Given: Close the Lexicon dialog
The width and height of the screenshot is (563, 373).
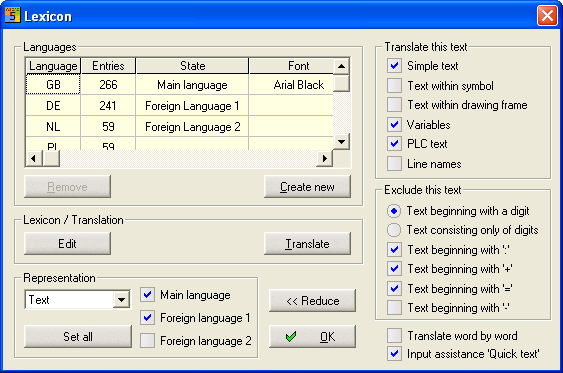Looking at the screenshot, I should coord(547,16).
